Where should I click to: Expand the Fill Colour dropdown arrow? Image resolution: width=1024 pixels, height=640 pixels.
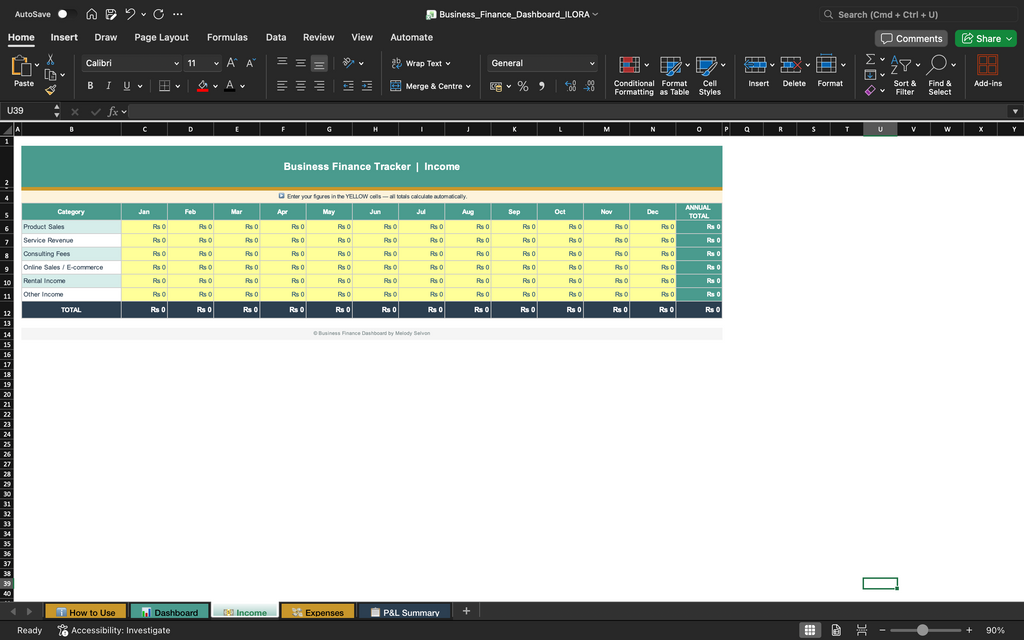click(215, 86)
